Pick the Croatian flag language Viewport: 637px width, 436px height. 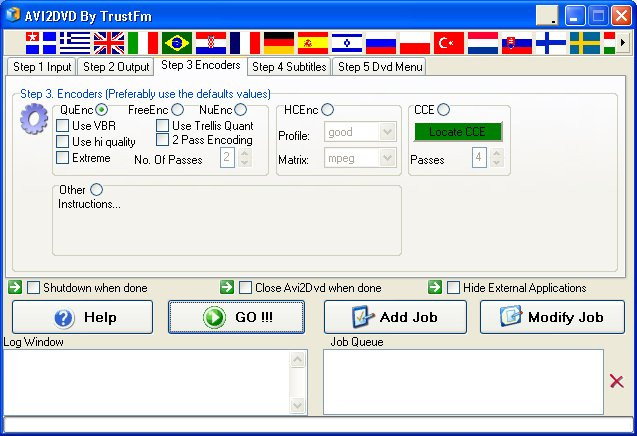click(211, 43)
